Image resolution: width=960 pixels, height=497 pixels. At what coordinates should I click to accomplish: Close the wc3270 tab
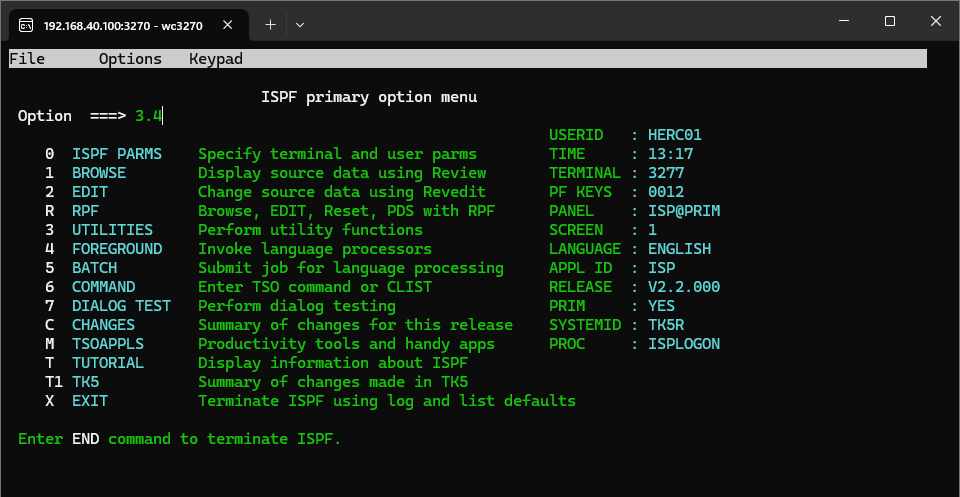click(x=227, y=25)
